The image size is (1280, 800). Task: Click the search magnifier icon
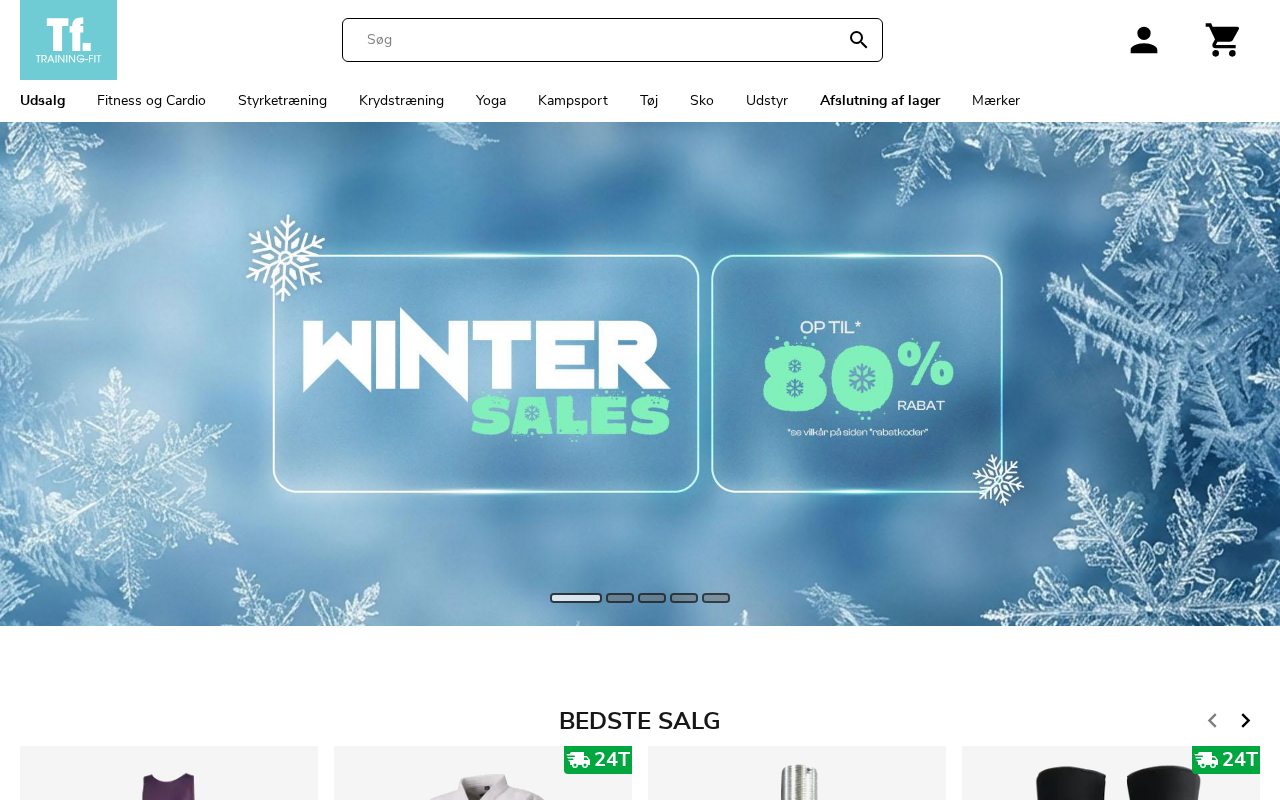[858, 40]
